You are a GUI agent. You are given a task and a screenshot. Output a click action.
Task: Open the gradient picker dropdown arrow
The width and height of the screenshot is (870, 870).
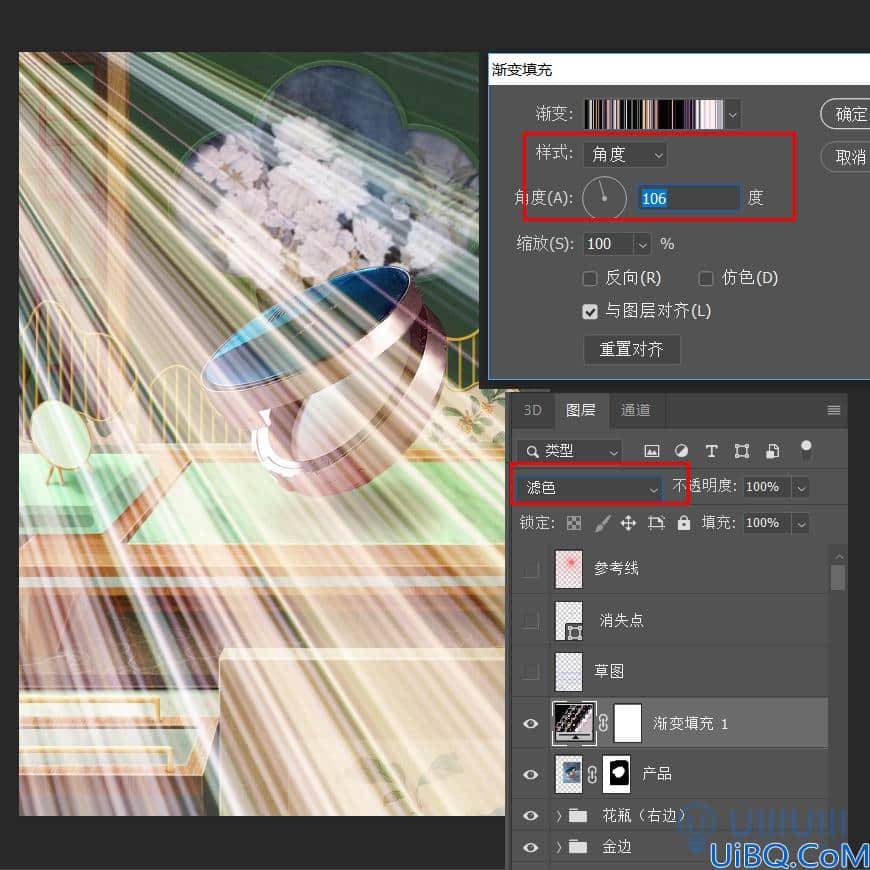click(x=732, y=115)
